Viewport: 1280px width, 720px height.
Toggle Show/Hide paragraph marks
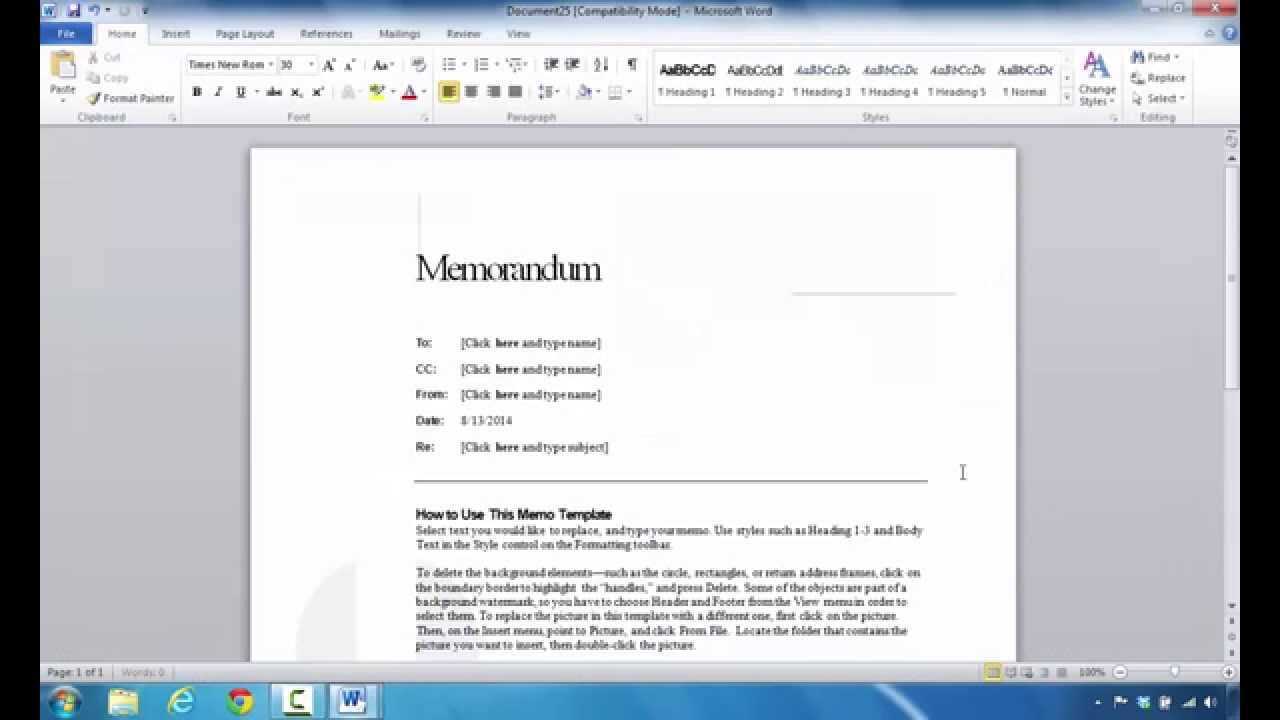click(632, 65)
